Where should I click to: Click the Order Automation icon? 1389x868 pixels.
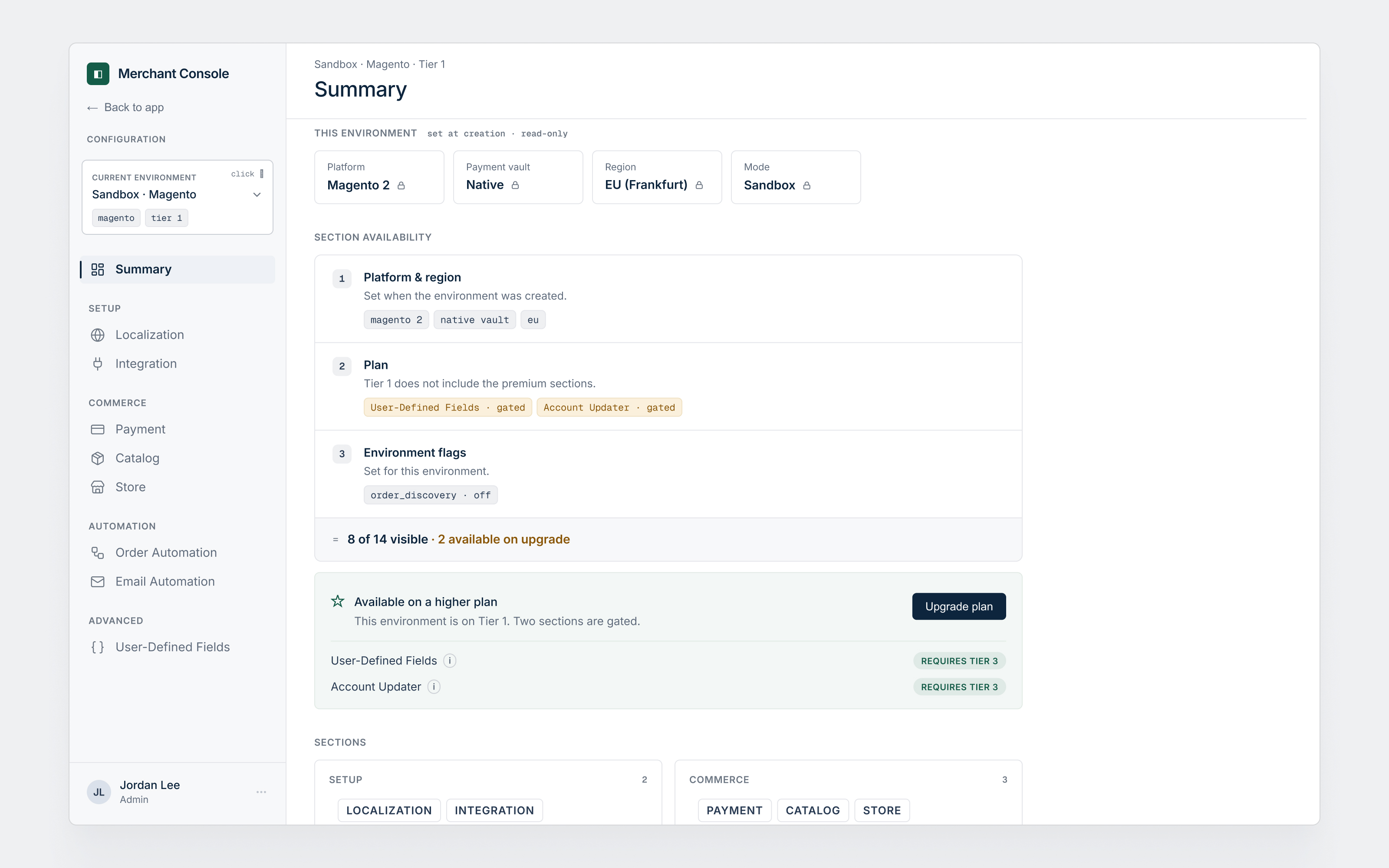pyautogui.click(x=98, y=552)
